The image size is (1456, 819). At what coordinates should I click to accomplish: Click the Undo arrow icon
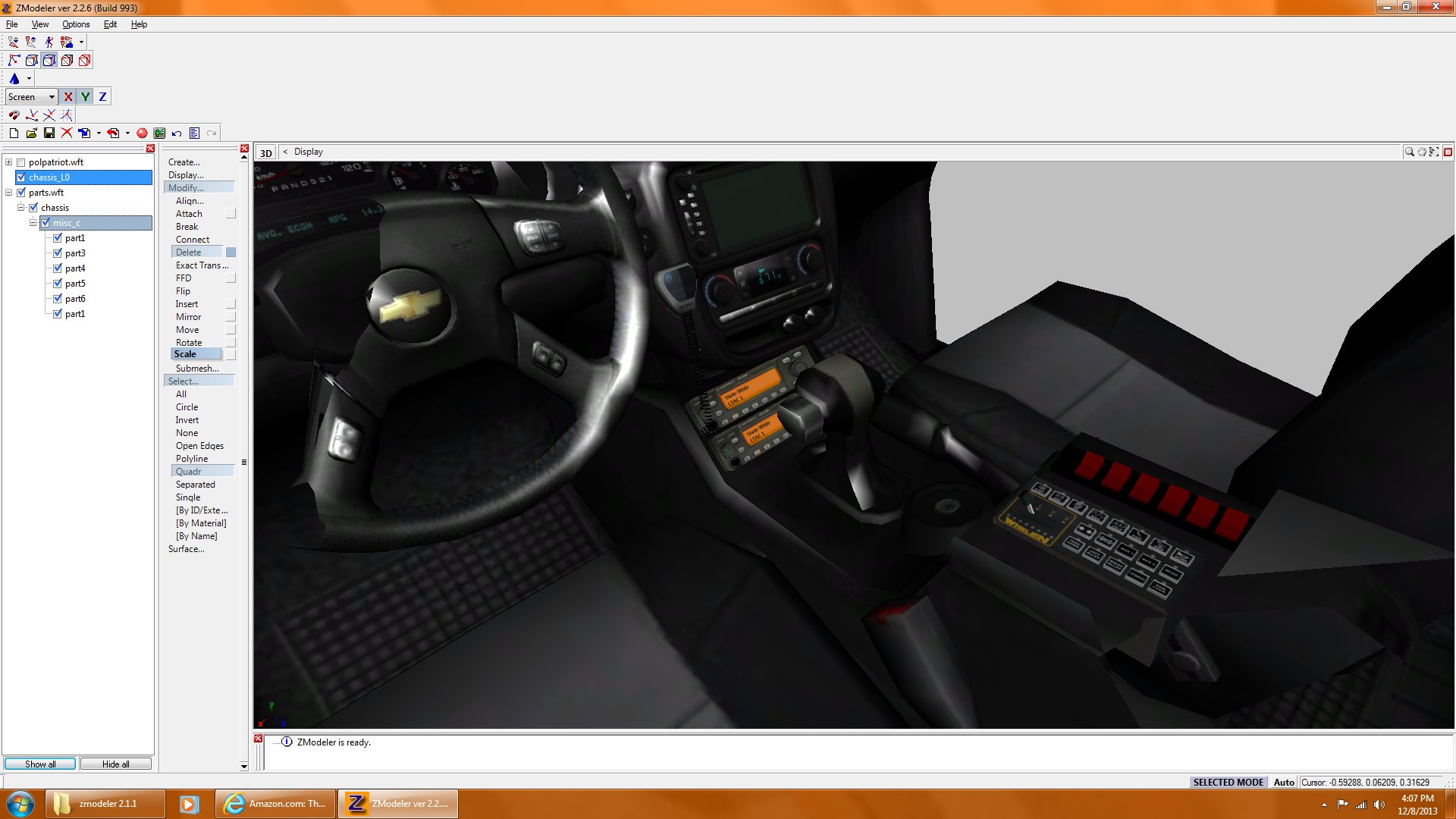177,133
